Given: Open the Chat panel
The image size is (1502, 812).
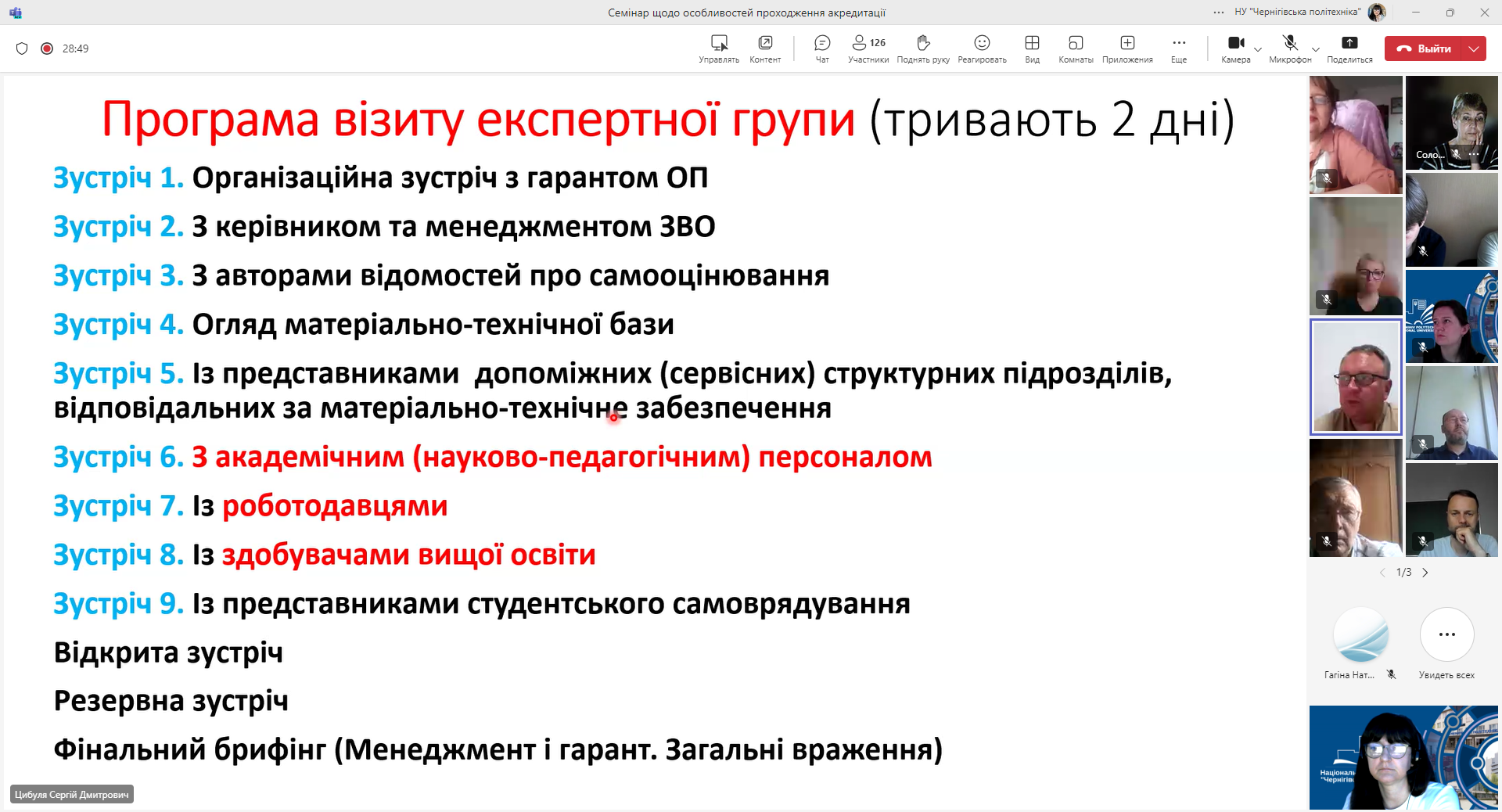Looking at the screenshot, I should (821, 48).
